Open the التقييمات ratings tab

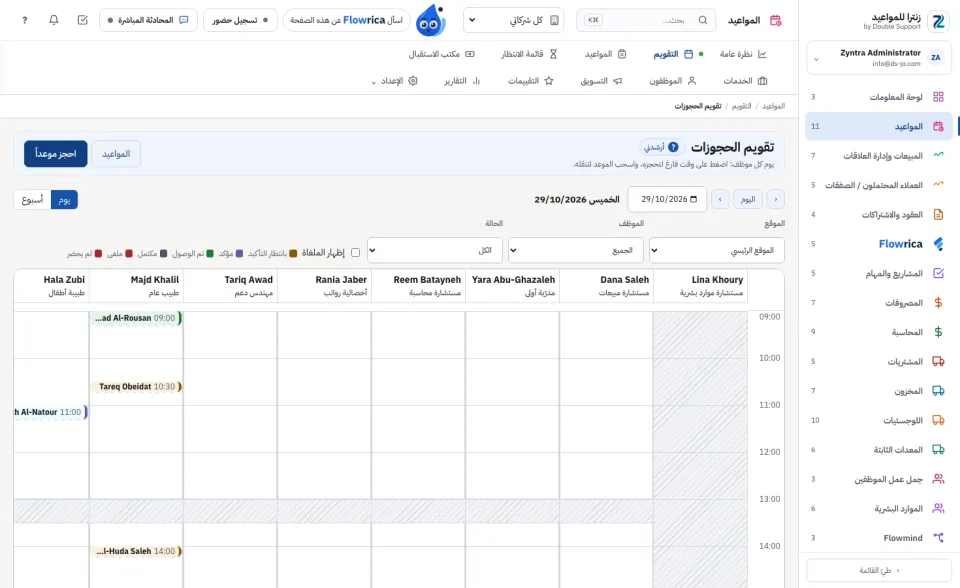[x=530, y=81]
